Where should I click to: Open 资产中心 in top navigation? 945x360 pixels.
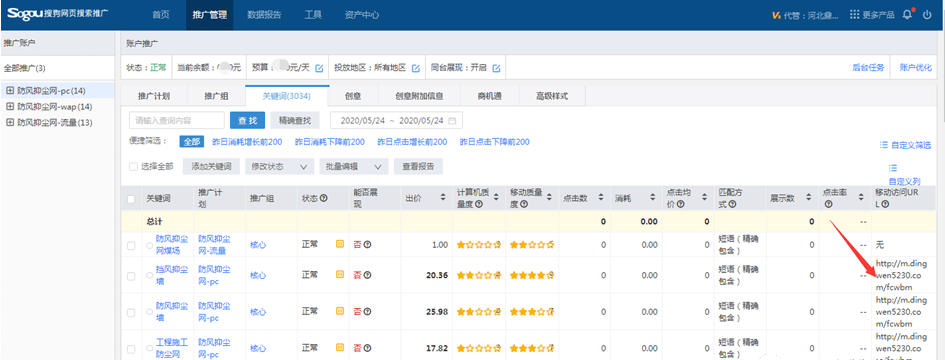click(362, 14)
